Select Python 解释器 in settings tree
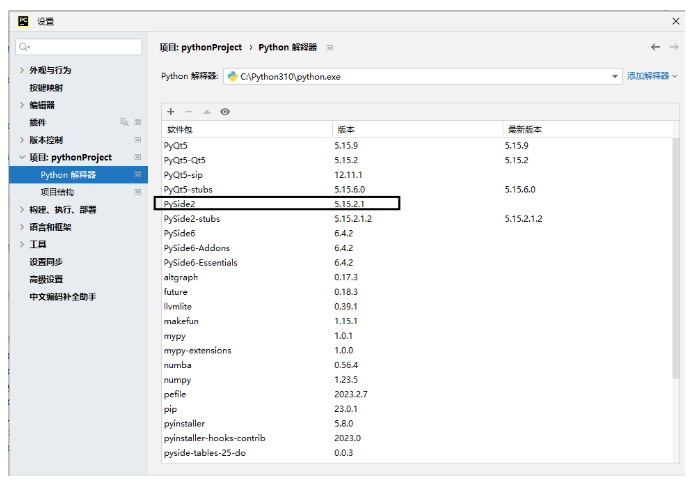Image resolution: width=694 pixels, height=485 pixels. pos(78,174)
